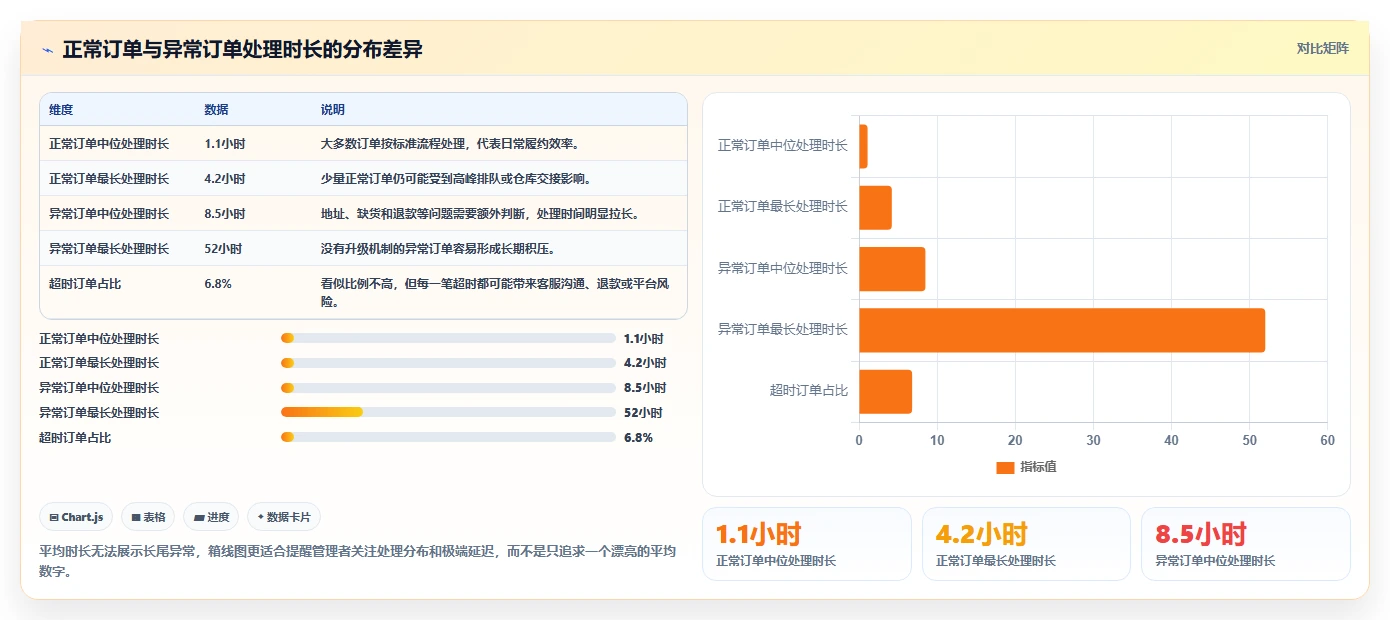Click the 6.8% value beside the progress bar
Screen dimensions: 1390x620
pos(638,438)
